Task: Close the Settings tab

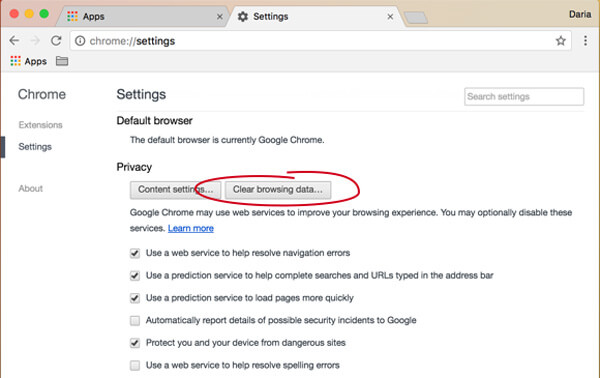Action: click(x=390, y=17)
